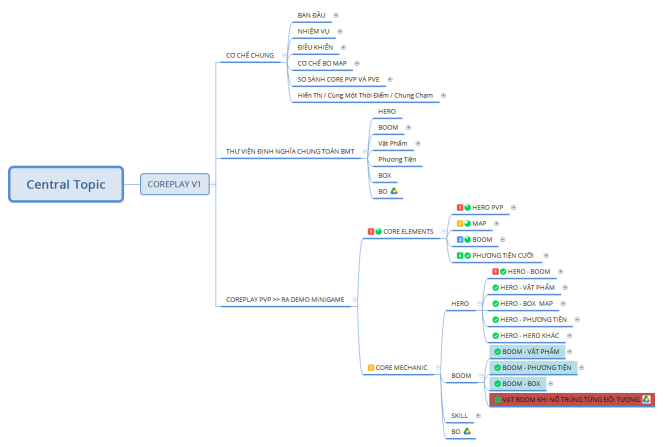Screen dimensions: 664x447
Task: Click green checkmark on HERO - VẬT PHẨM
Action: pyautogui.click(x=495, y=288)
